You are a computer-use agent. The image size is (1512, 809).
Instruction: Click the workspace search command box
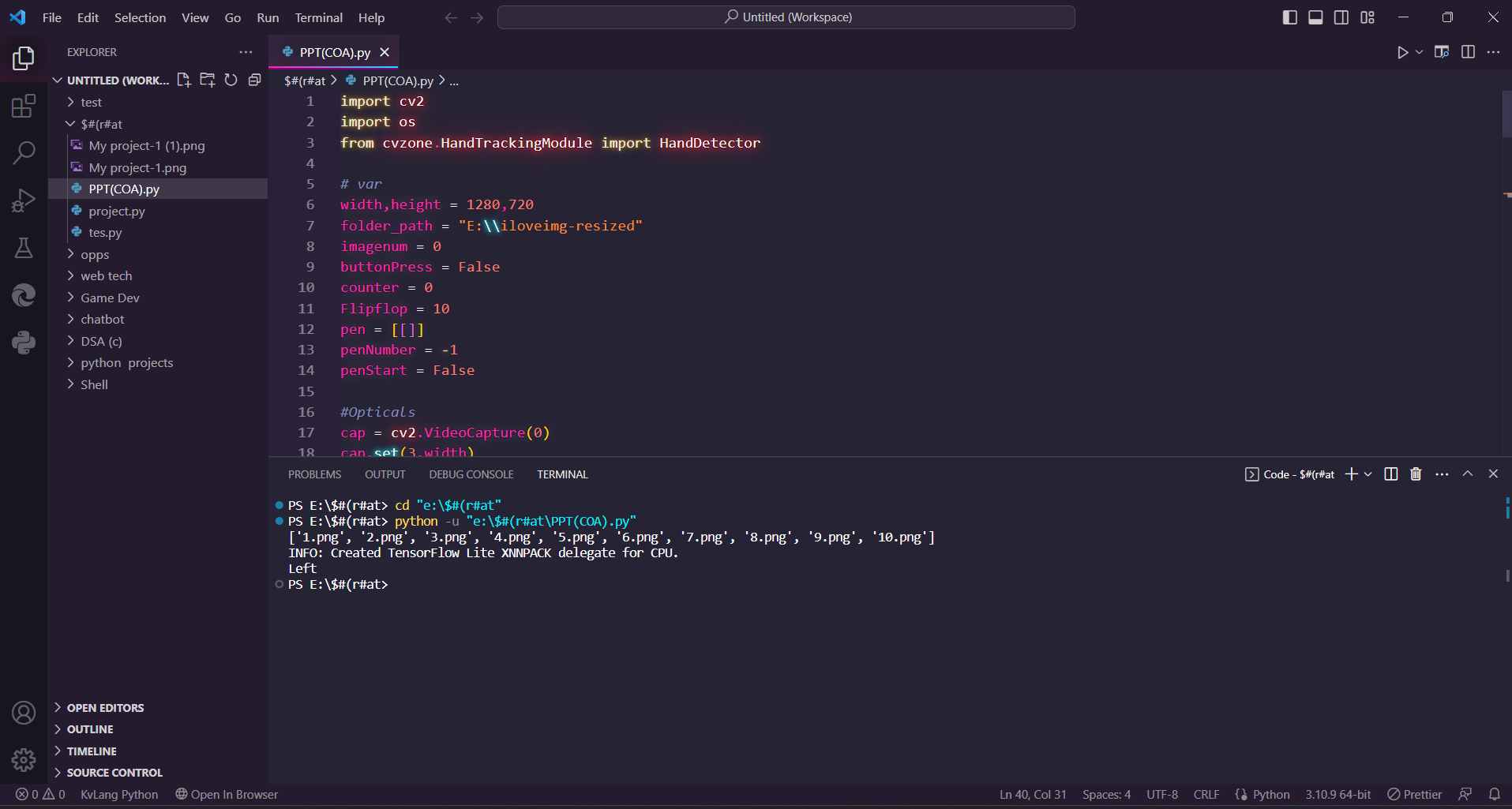tap(786, 17)
